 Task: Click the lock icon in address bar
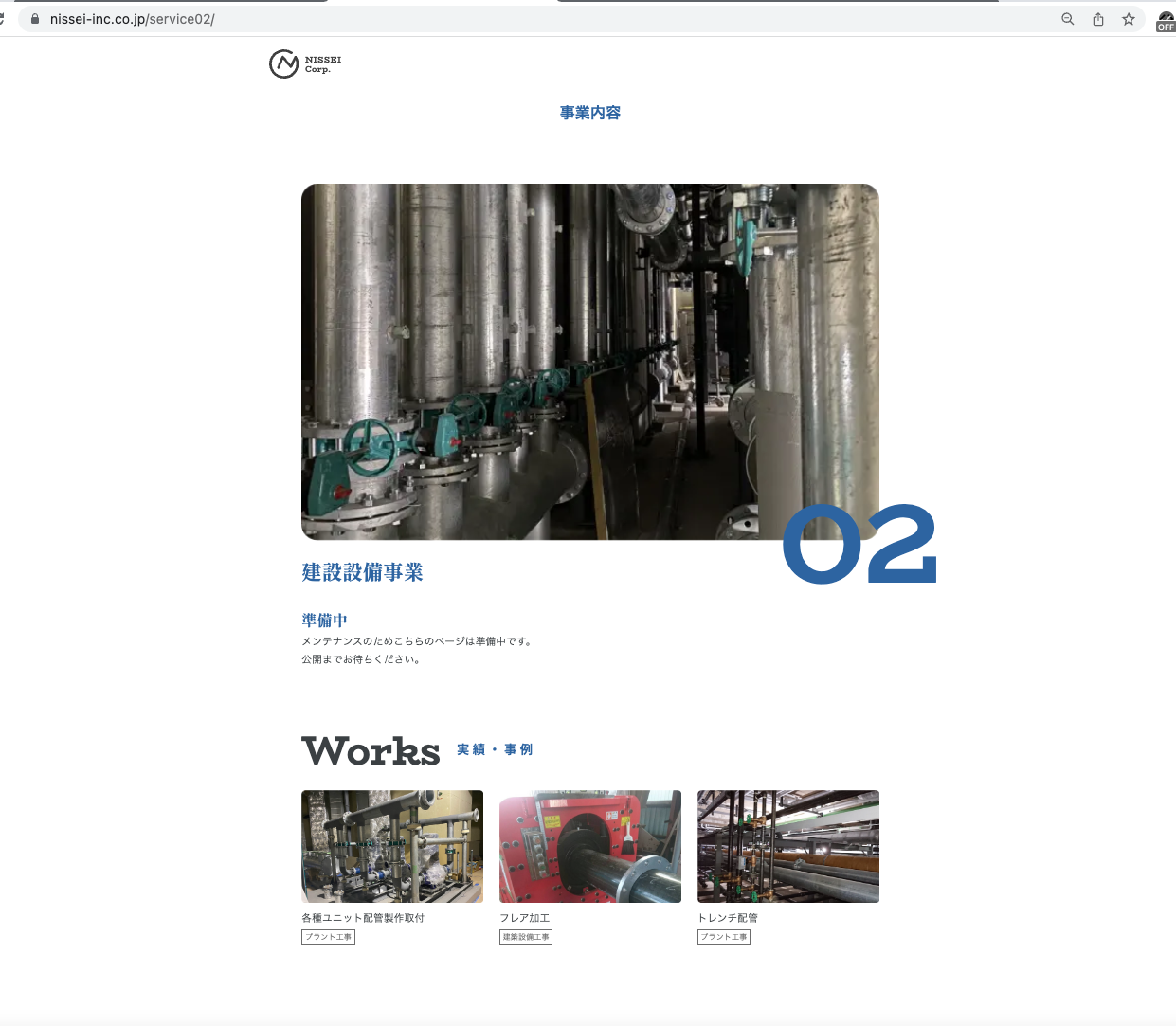click(35, 19)
